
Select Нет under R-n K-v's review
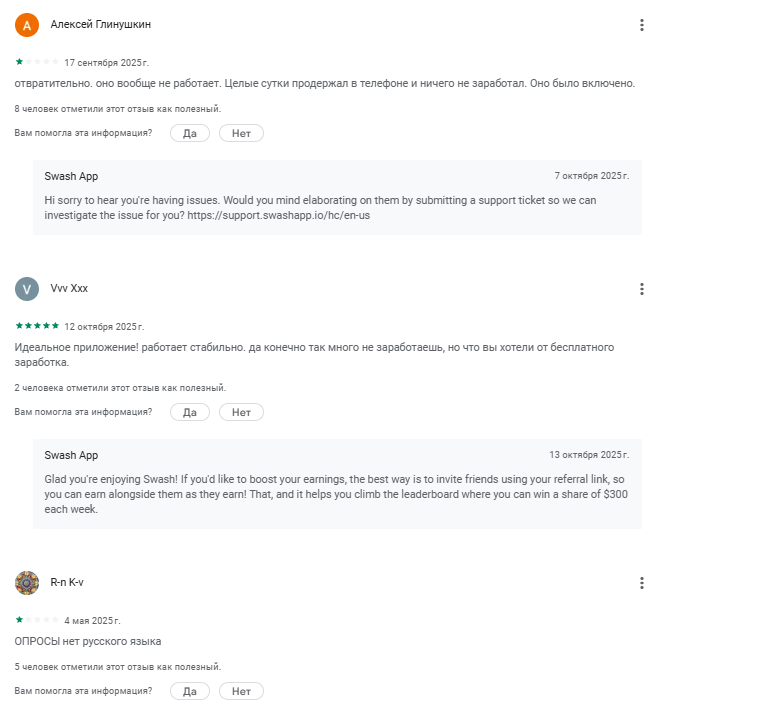click(x=241, y=691)
